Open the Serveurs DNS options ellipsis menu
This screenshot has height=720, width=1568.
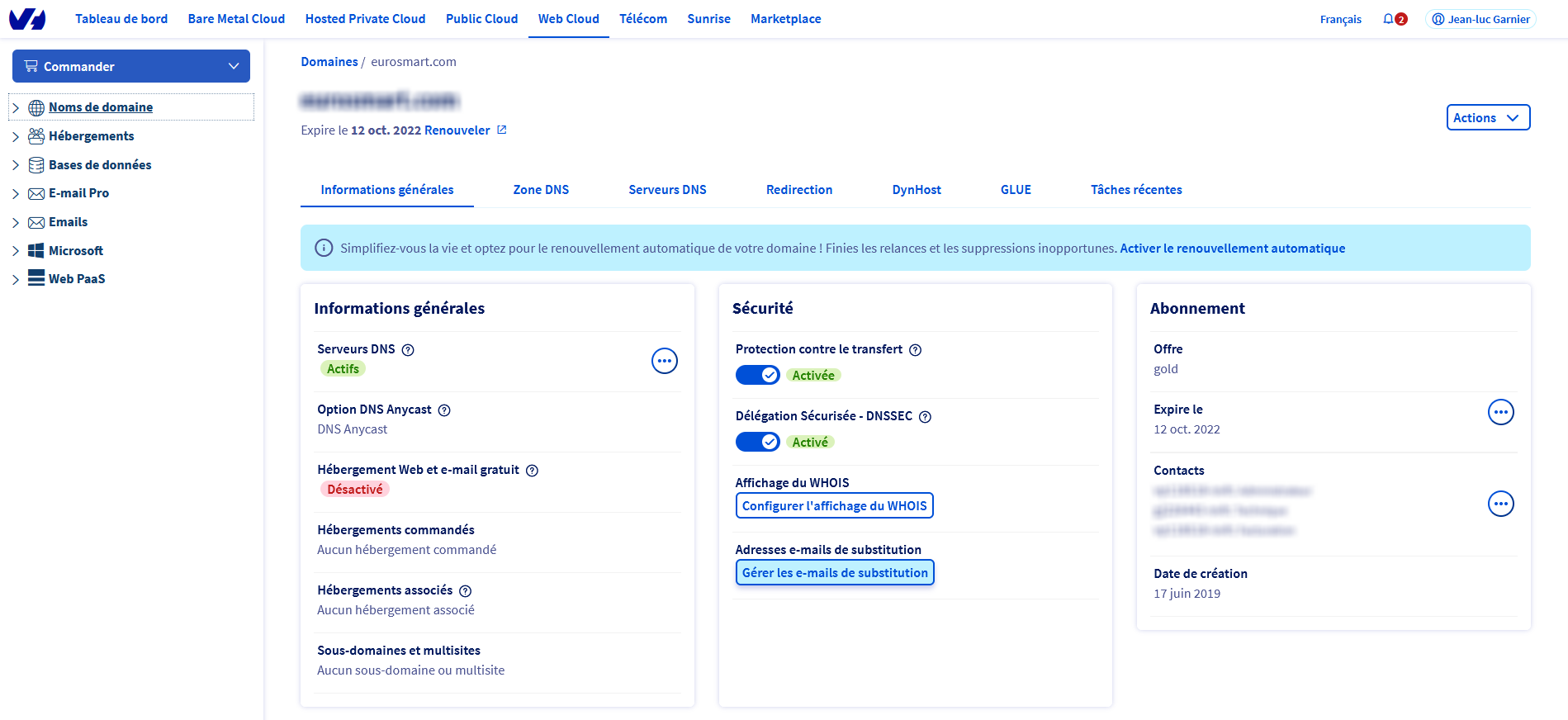click(665, 361)
